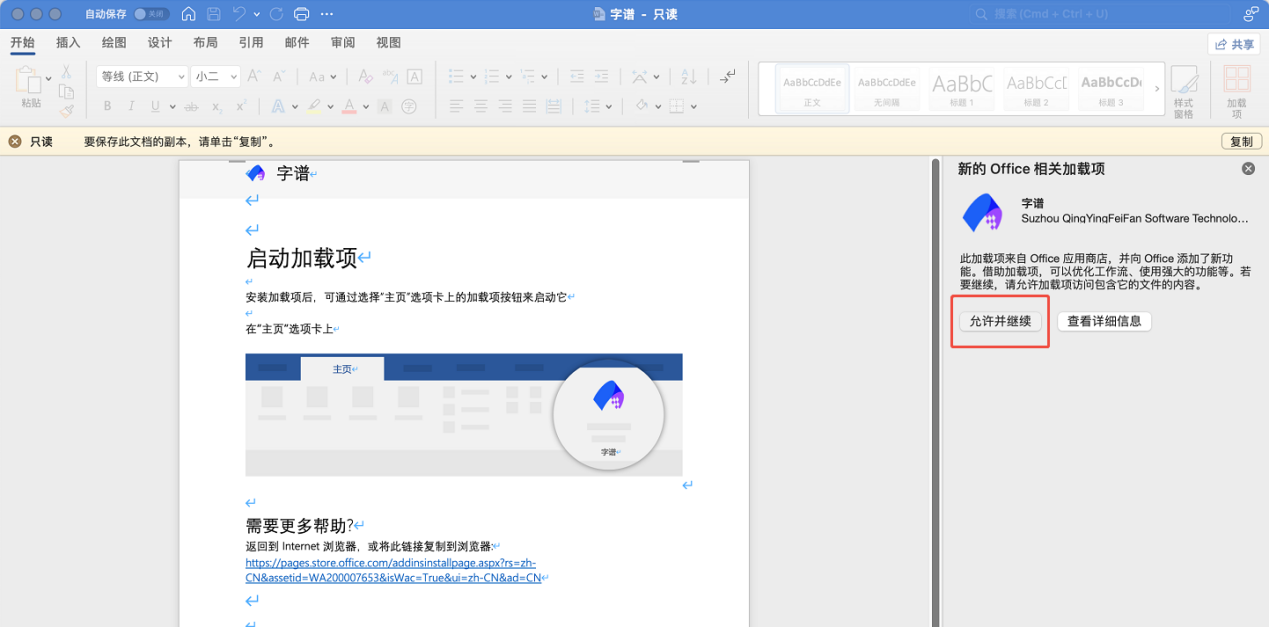1269x627 pixels.
Task: Click the Home icon in title bar
Action: click(x=188, y=14)
